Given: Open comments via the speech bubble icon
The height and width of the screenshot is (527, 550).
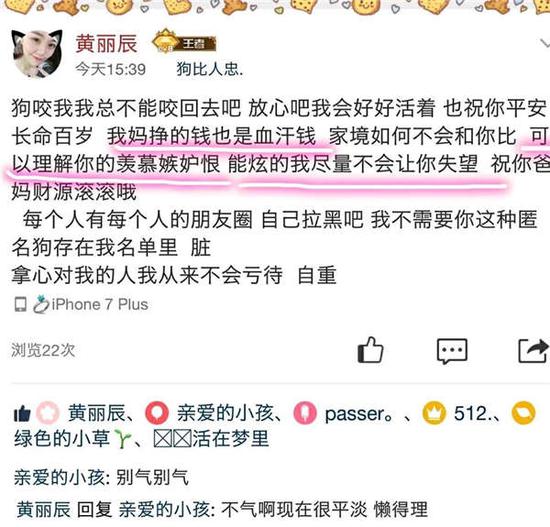Looking at the screenshot, I should click(x=452, y=351).
